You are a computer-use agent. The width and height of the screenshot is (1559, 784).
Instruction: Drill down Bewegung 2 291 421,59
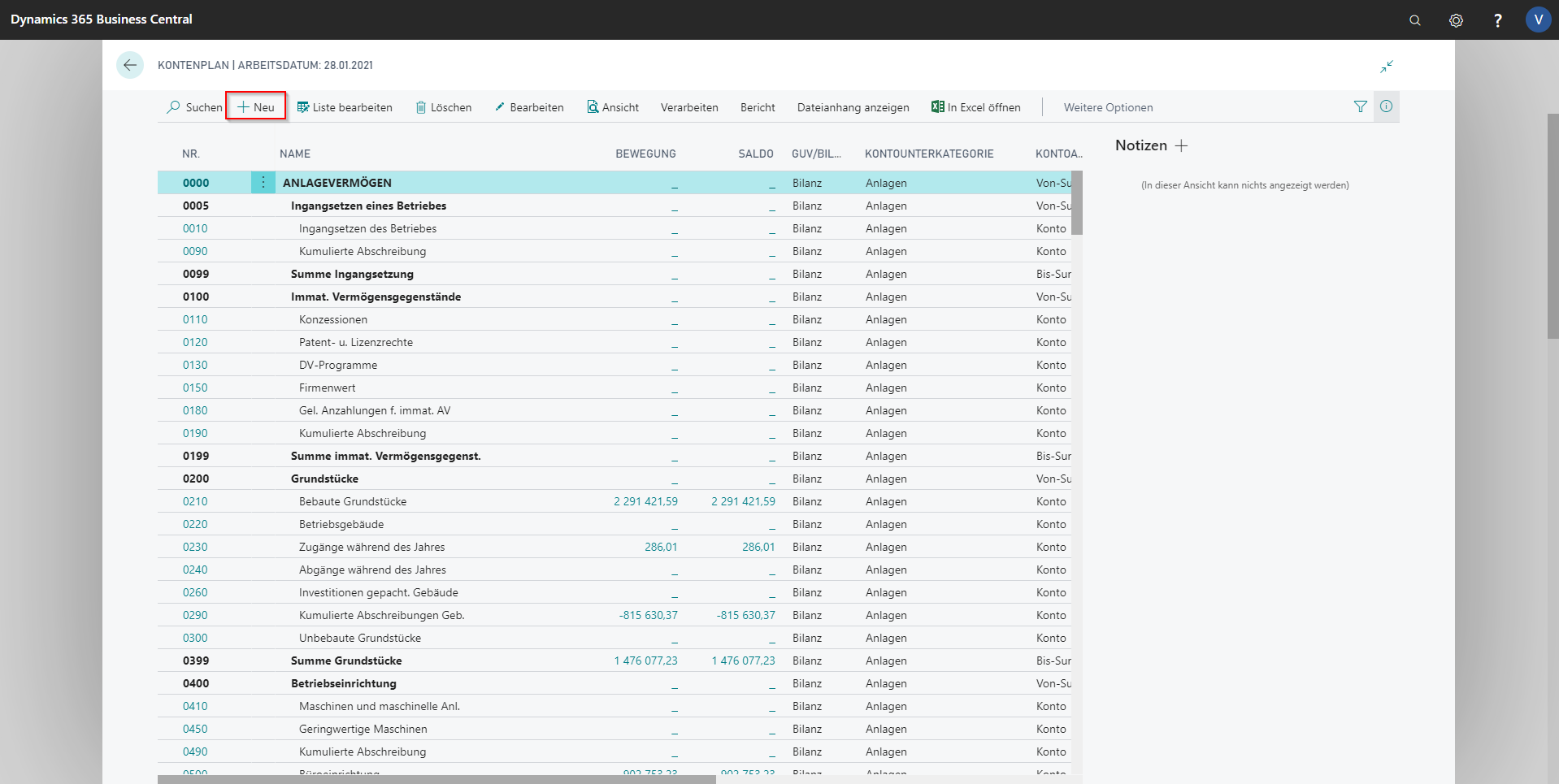point(645,501)
